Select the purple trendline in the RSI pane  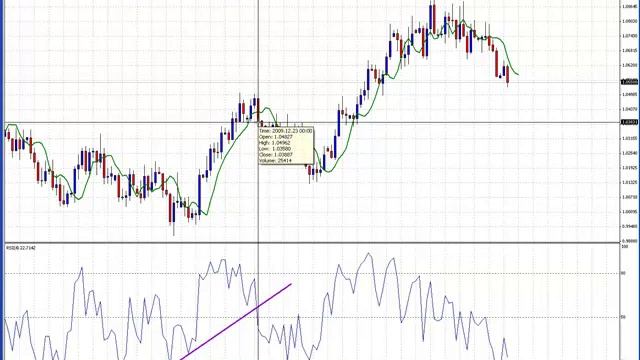pyautogui.click(x=236, y=322)
